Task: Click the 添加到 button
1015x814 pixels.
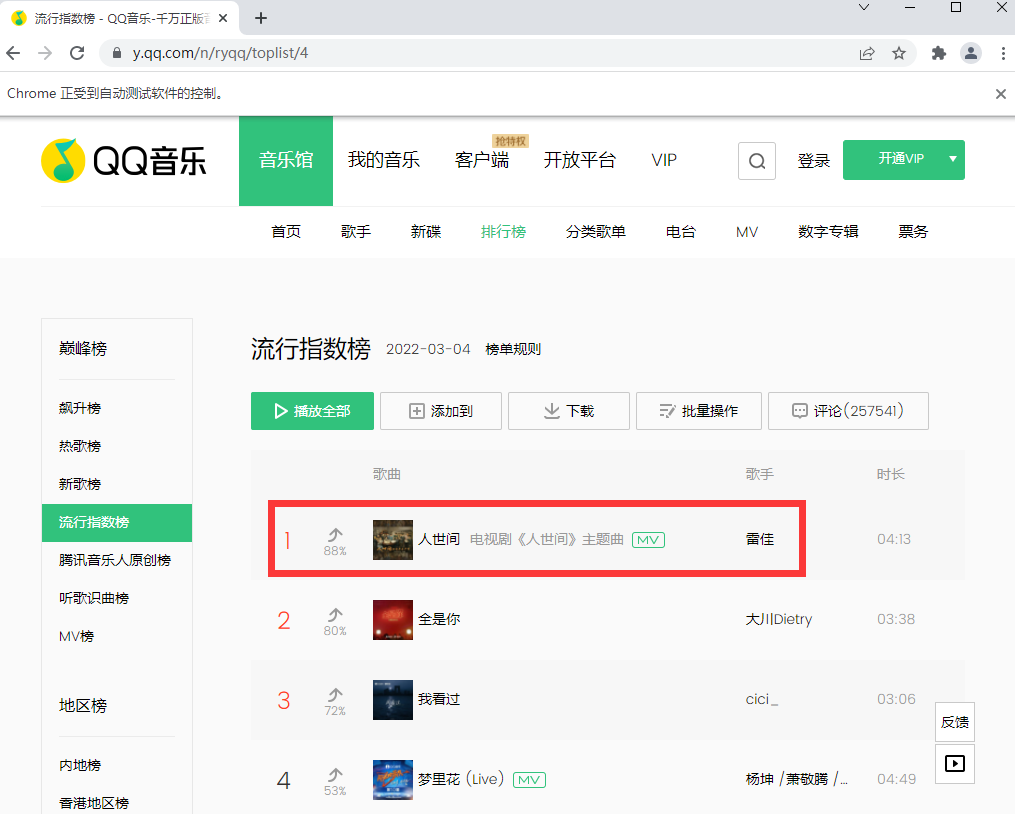Action: coord(441,411)
